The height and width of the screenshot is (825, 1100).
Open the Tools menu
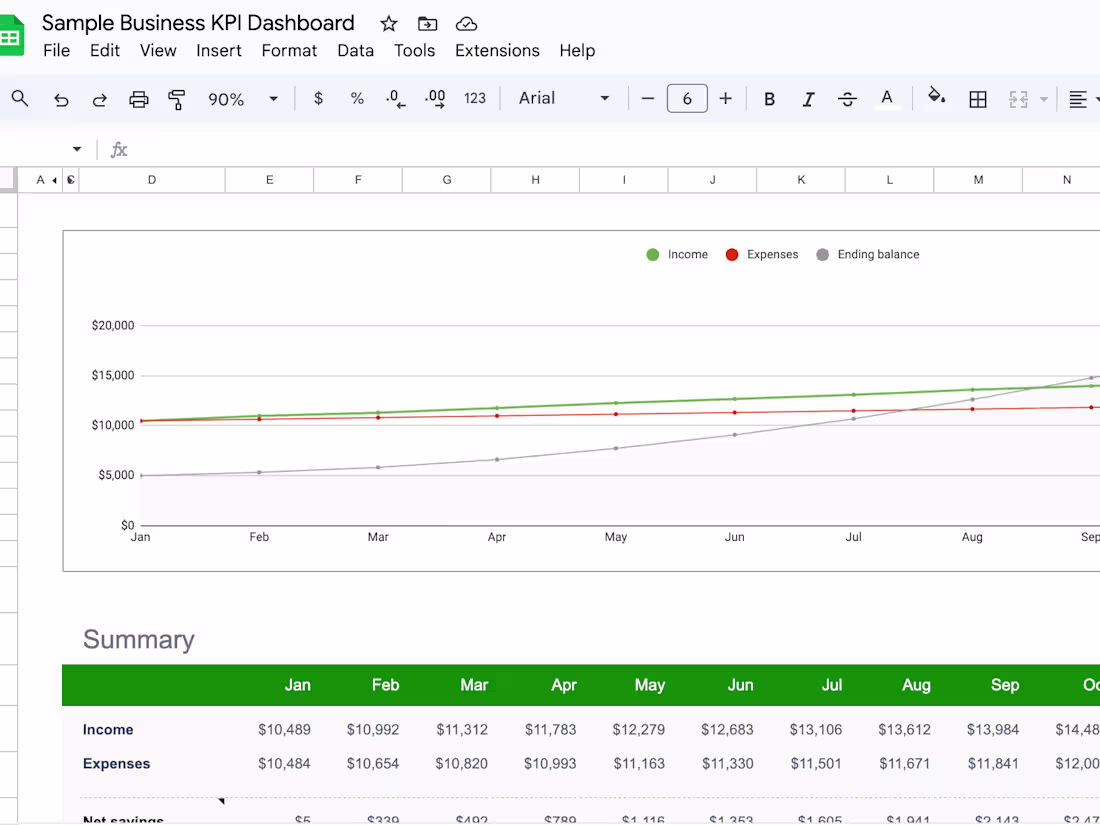tap(414, 51)
